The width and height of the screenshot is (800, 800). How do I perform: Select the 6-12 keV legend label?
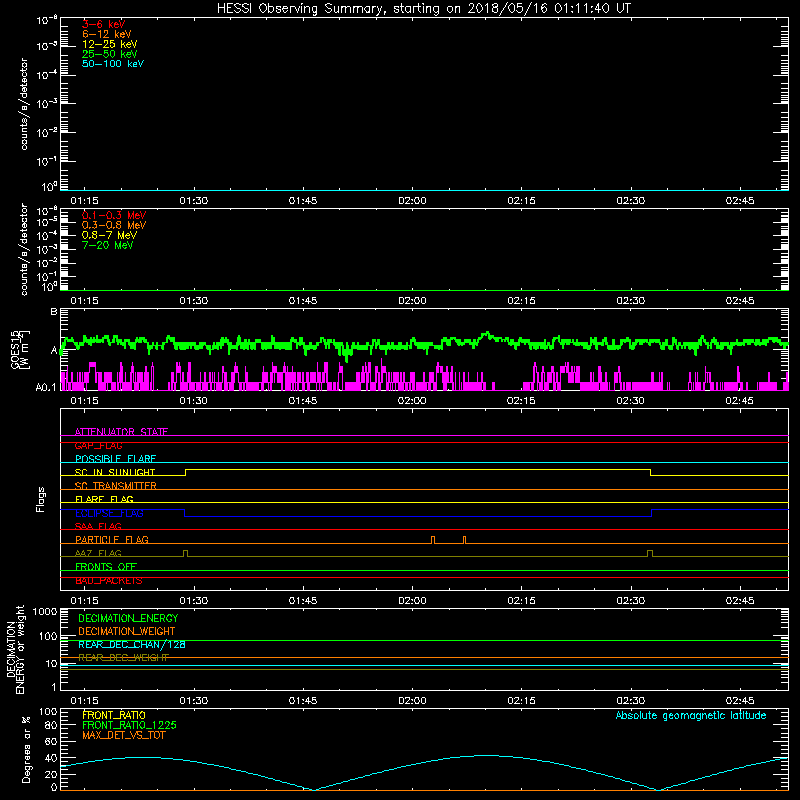[107, 34]
